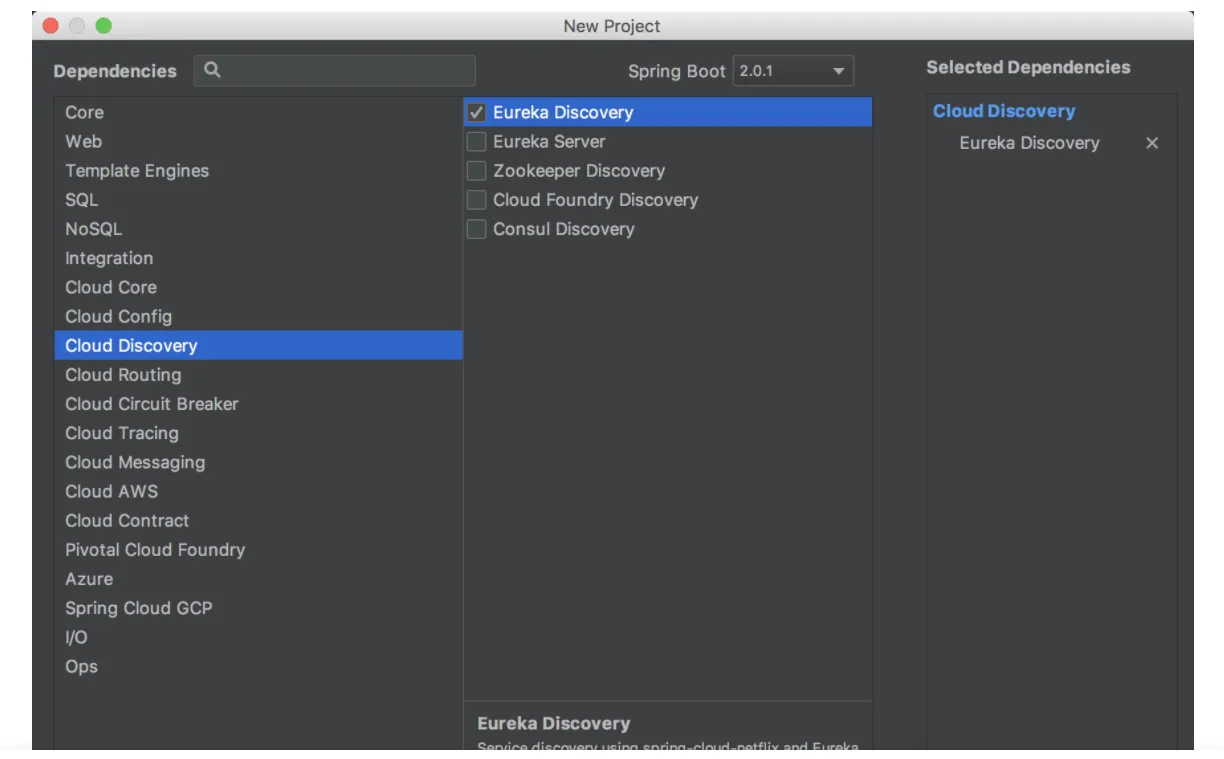Choose the Cloud Circuit Breaker category

pyautogui.click(x=258, y=404)
